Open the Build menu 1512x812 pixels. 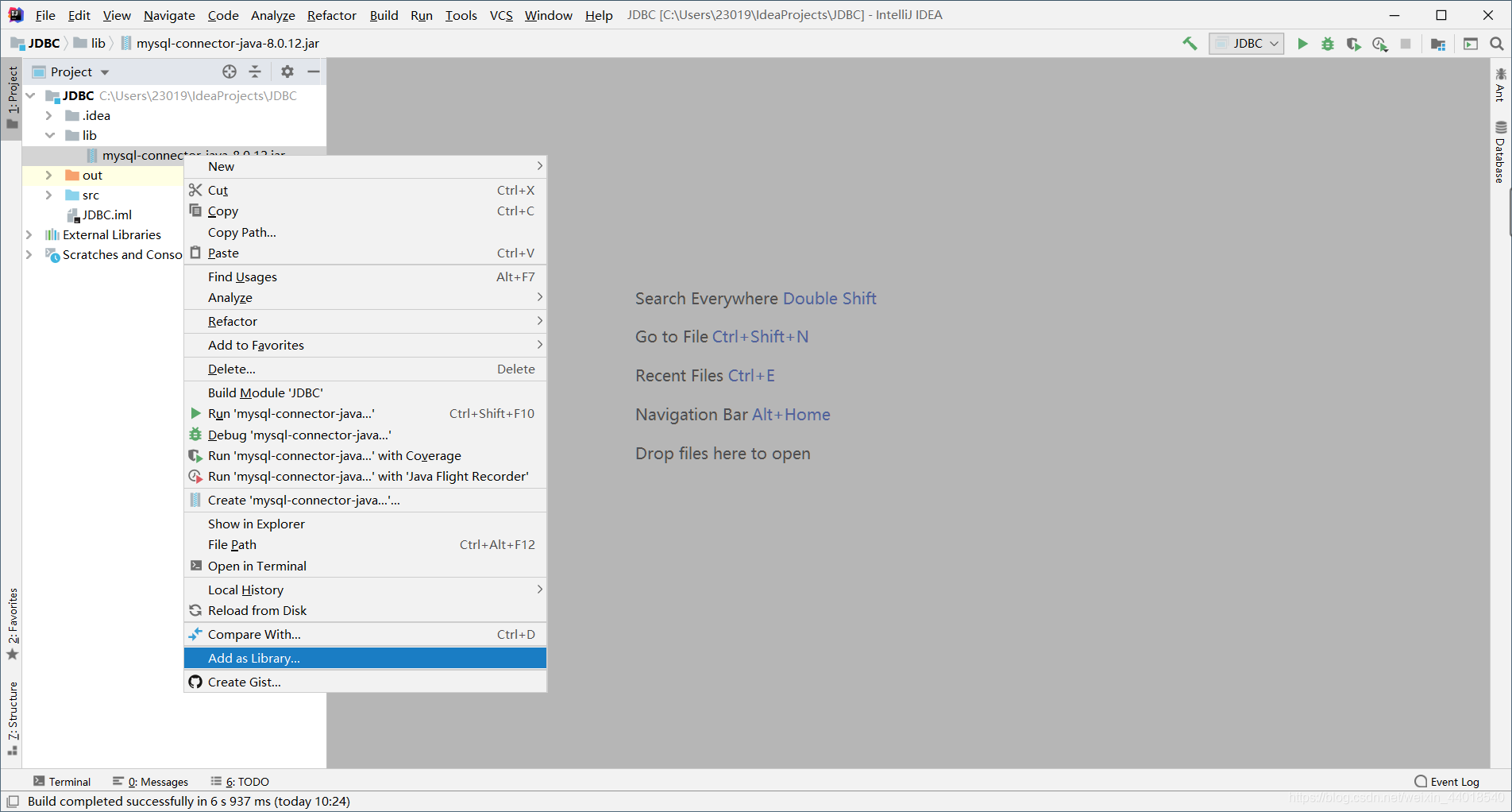(384, 15)
